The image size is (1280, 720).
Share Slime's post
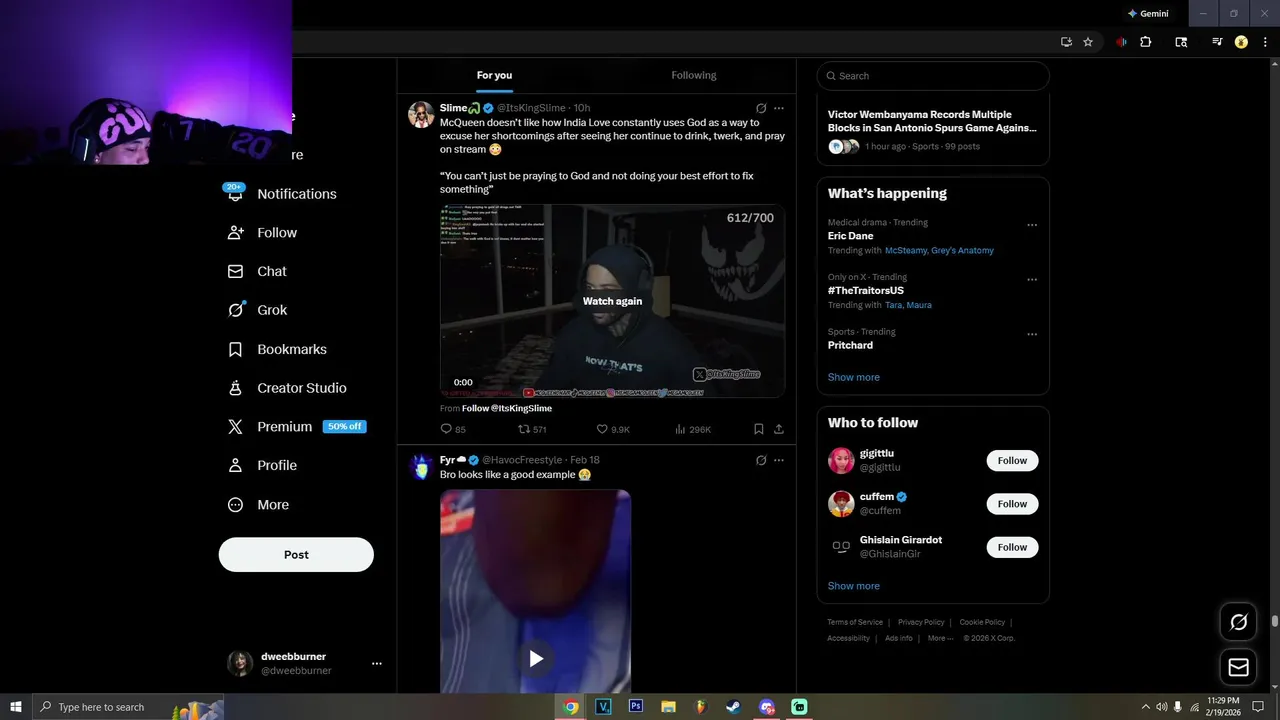779,429
